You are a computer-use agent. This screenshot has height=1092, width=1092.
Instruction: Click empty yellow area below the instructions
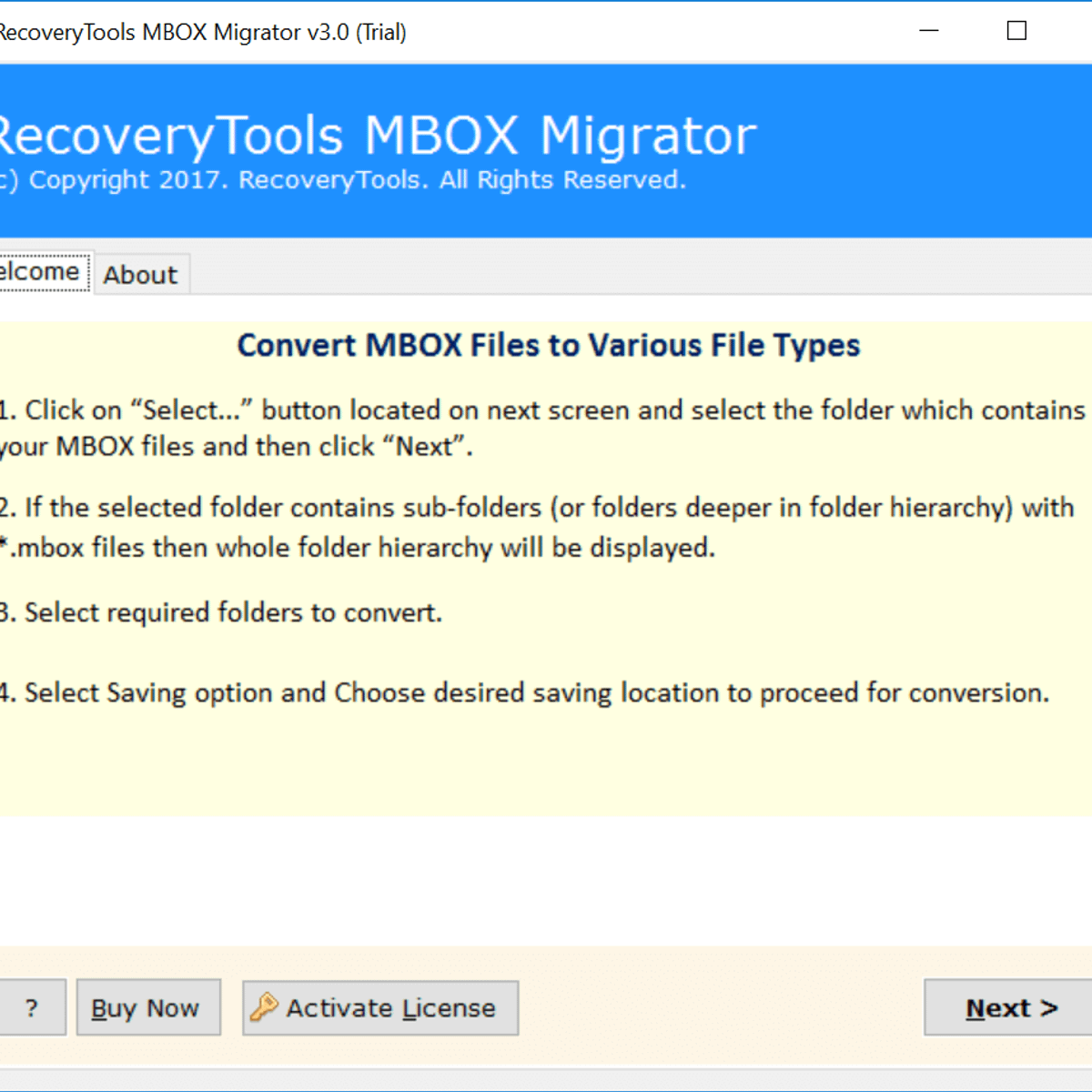coord(546,764)
